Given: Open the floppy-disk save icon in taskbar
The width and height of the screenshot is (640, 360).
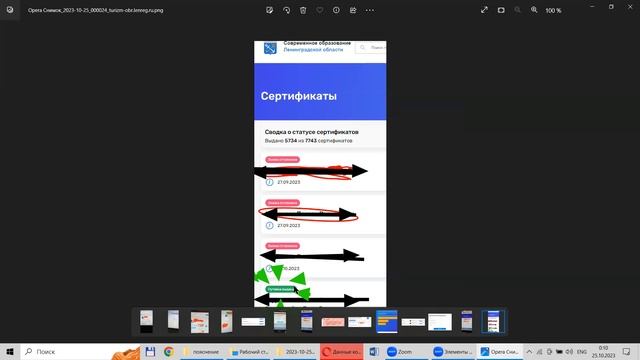Looking at the screenshot, I should (x=150, y=351).
